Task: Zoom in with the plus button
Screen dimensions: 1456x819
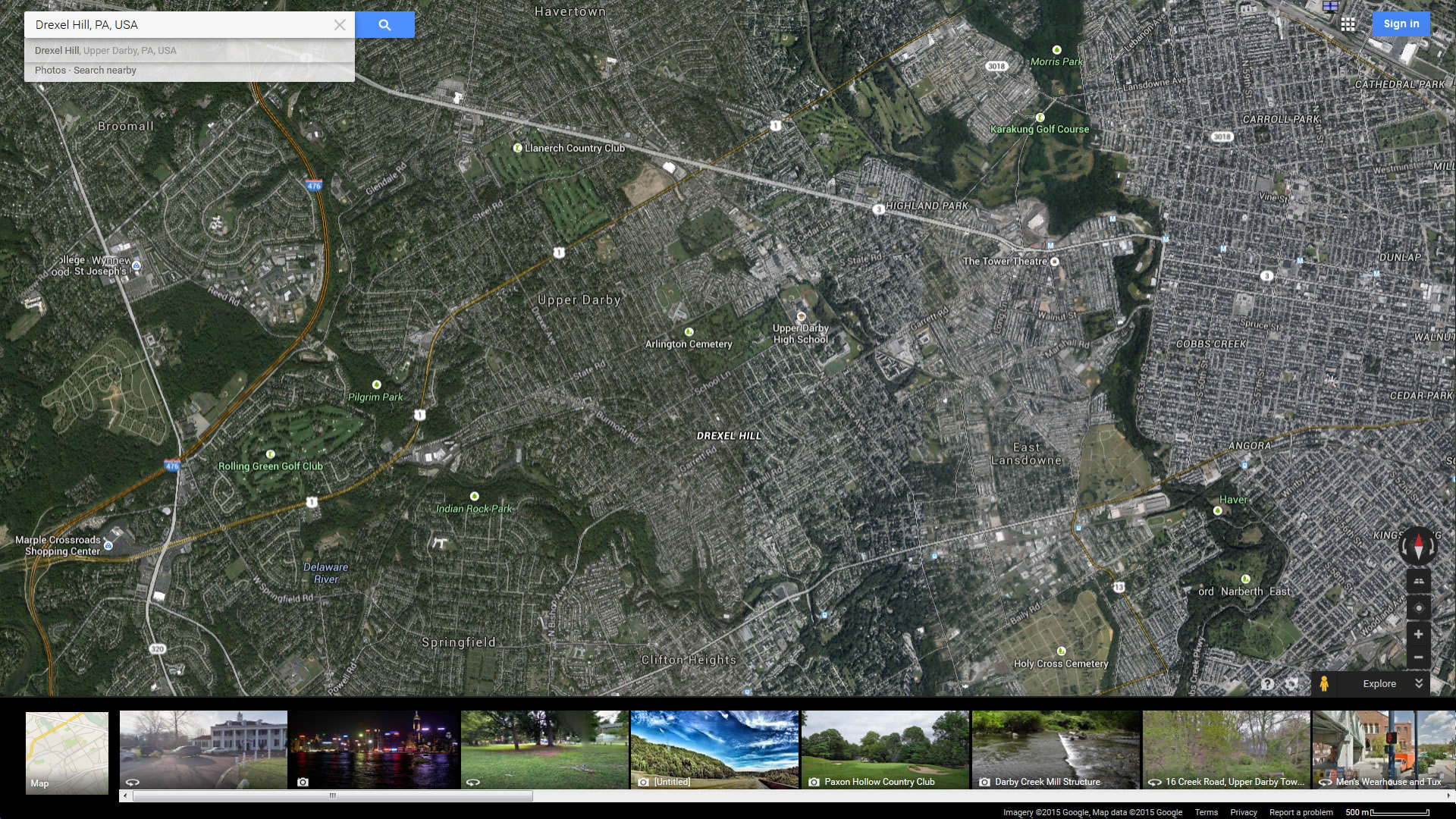Action: [x=1418, y=635]
